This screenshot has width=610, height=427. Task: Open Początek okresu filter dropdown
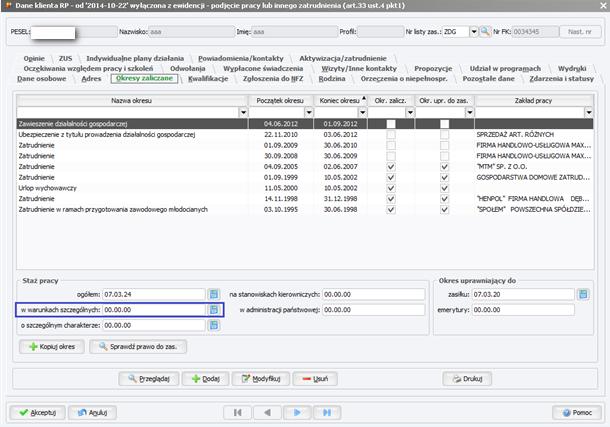[309, 112]
